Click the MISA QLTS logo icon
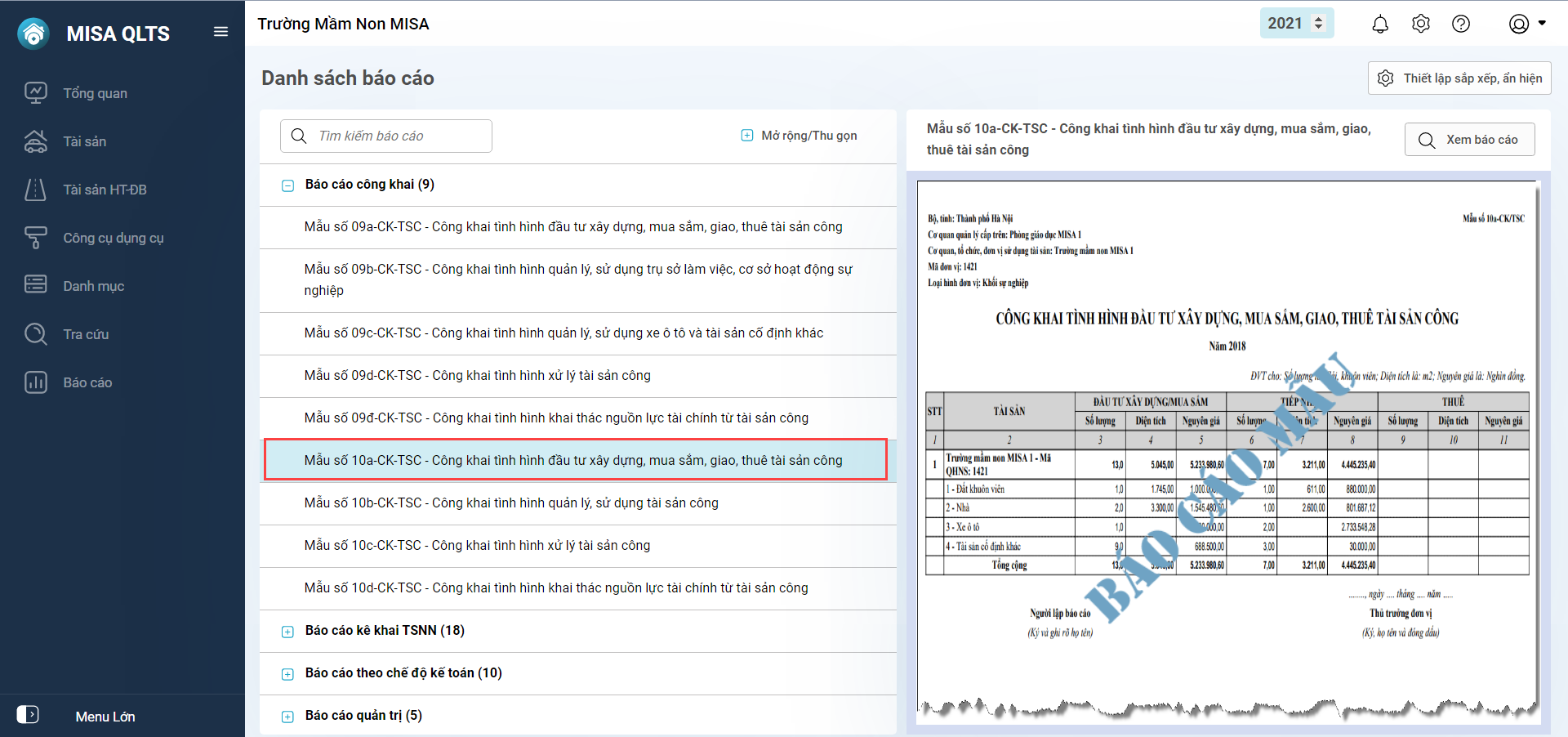Screen dimensions: 1568x737 pyautogui.click(x=33, y=33)
